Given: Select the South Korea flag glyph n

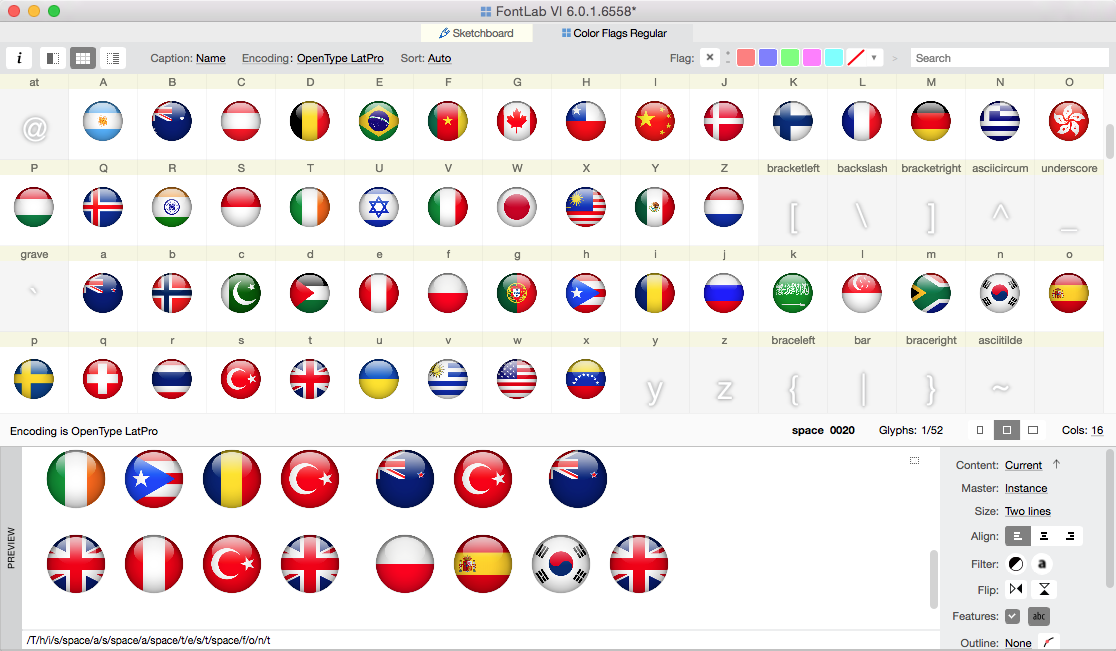Looking at the screenshot, I should point(1000,293).
